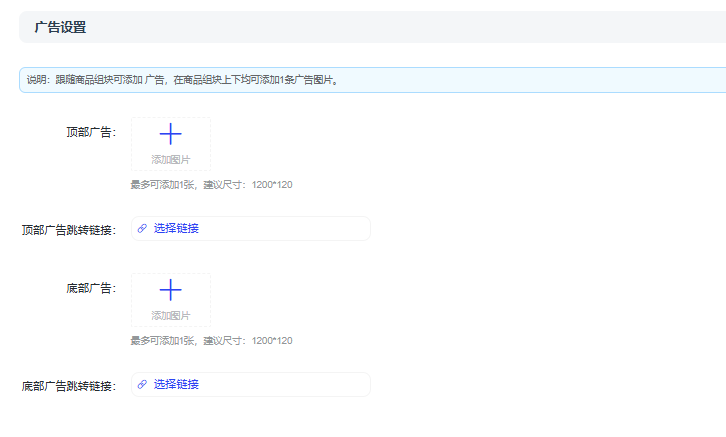Click size hint text below bottom ad uploader
Screen dimensions: 726x437
pyautogui.click(x=211, y=341)
